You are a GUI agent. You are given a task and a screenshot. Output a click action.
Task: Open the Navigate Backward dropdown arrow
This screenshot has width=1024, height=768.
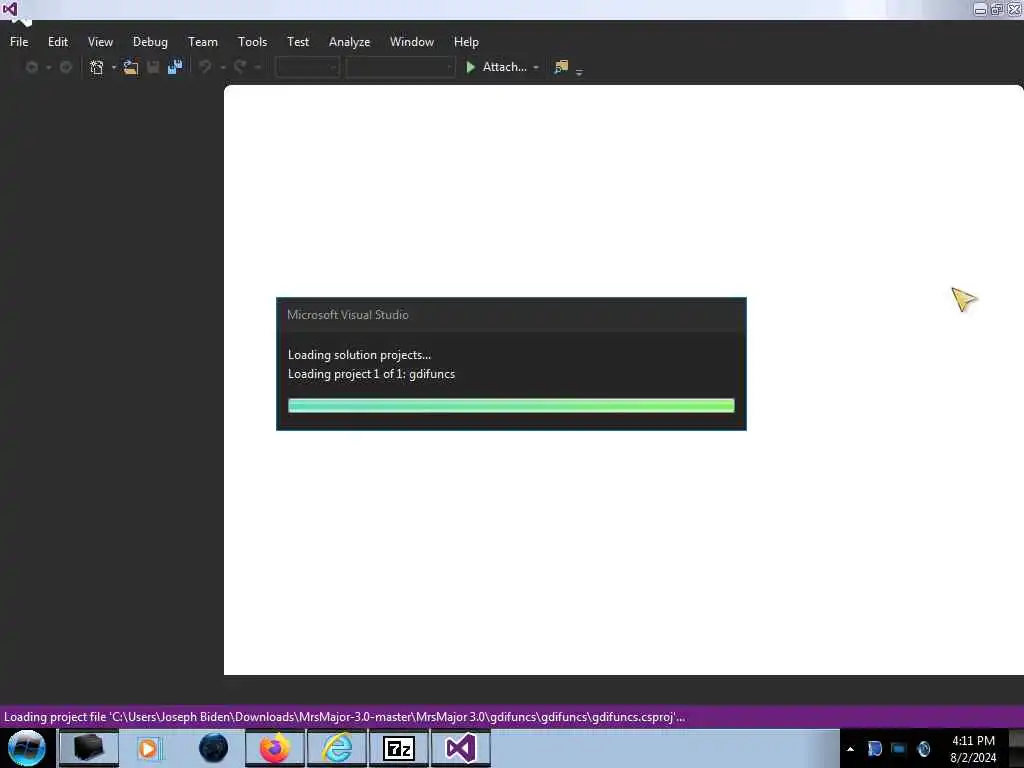tap(48, 67)
